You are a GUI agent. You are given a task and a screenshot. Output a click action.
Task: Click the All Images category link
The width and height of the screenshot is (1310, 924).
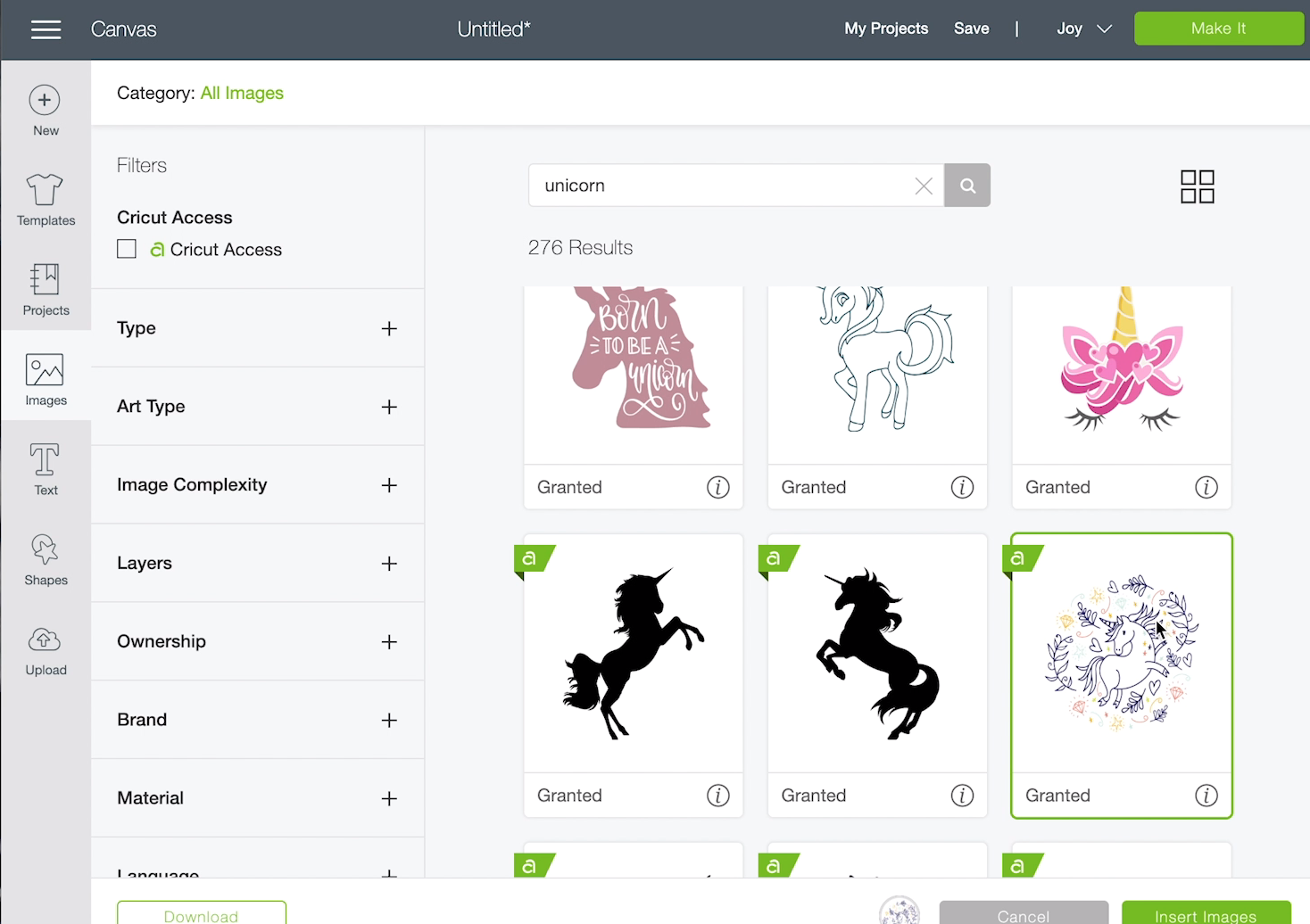point(242,93)
